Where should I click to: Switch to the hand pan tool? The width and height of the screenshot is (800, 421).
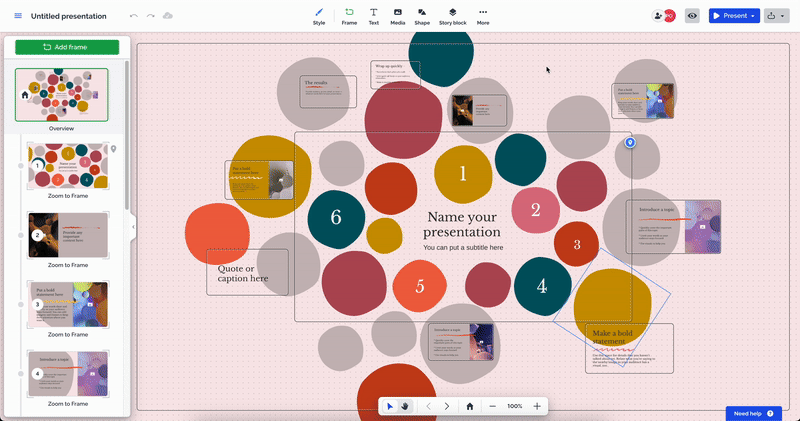tap(405, 406)
